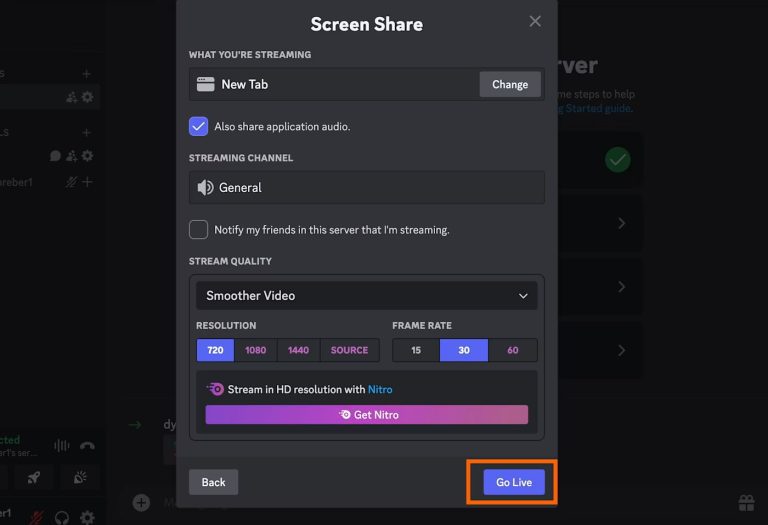768x525 pixels.
Task: Unmute the red crossed microphone icon
Action: 37,517
